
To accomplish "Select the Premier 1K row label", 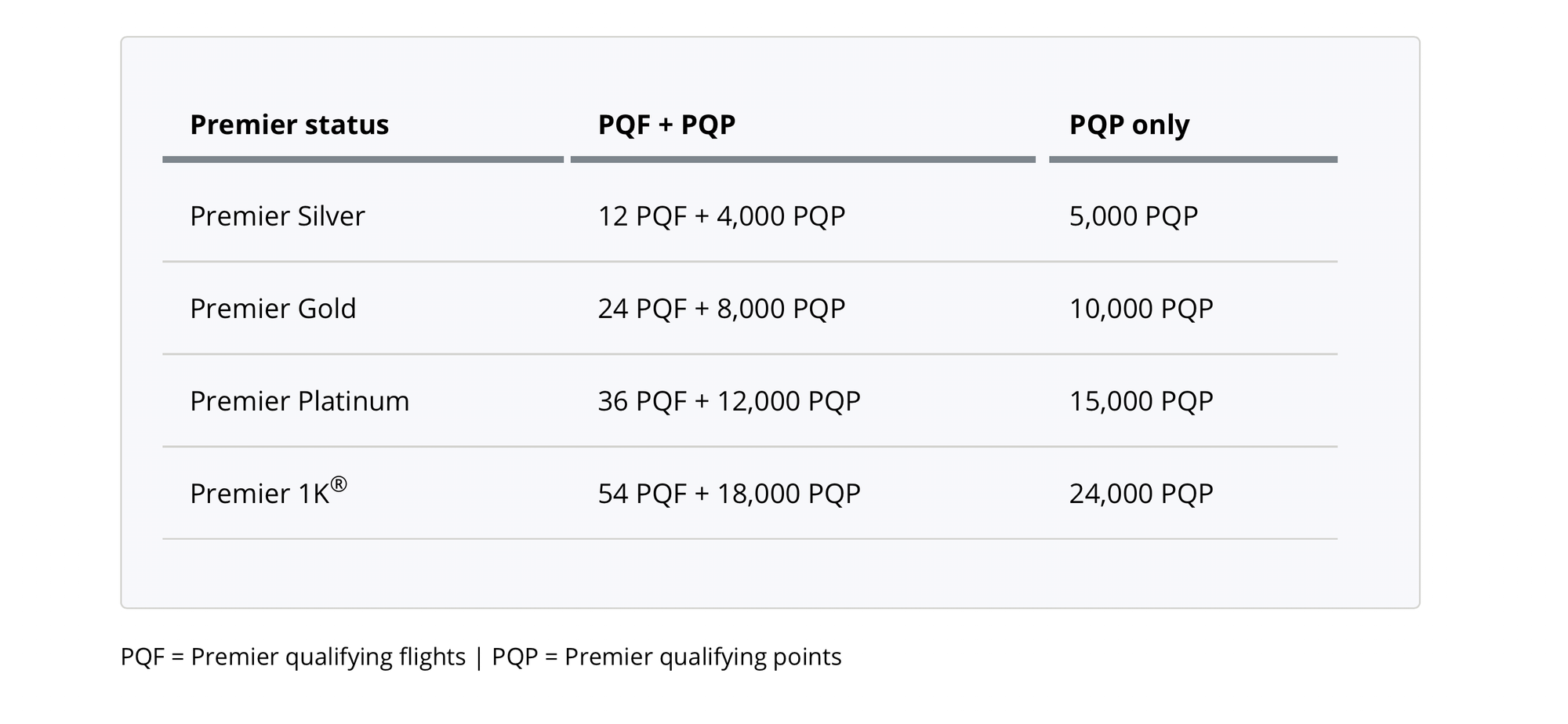I will (268, 492).
